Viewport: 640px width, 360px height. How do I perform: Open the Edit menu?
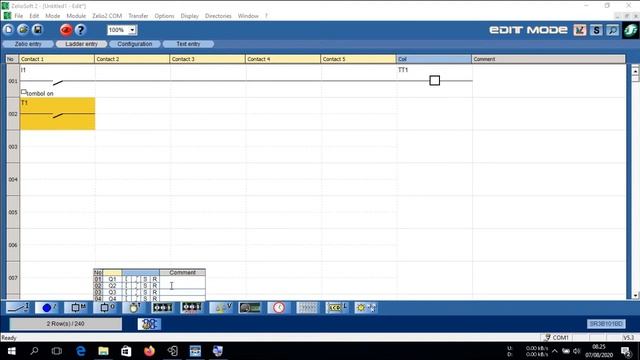(x=34, y=16)
